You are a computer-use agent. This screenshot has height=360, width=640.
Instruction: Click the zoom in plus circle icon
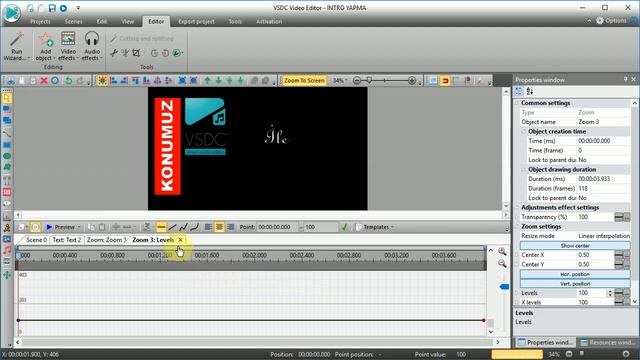pos(412,81)
